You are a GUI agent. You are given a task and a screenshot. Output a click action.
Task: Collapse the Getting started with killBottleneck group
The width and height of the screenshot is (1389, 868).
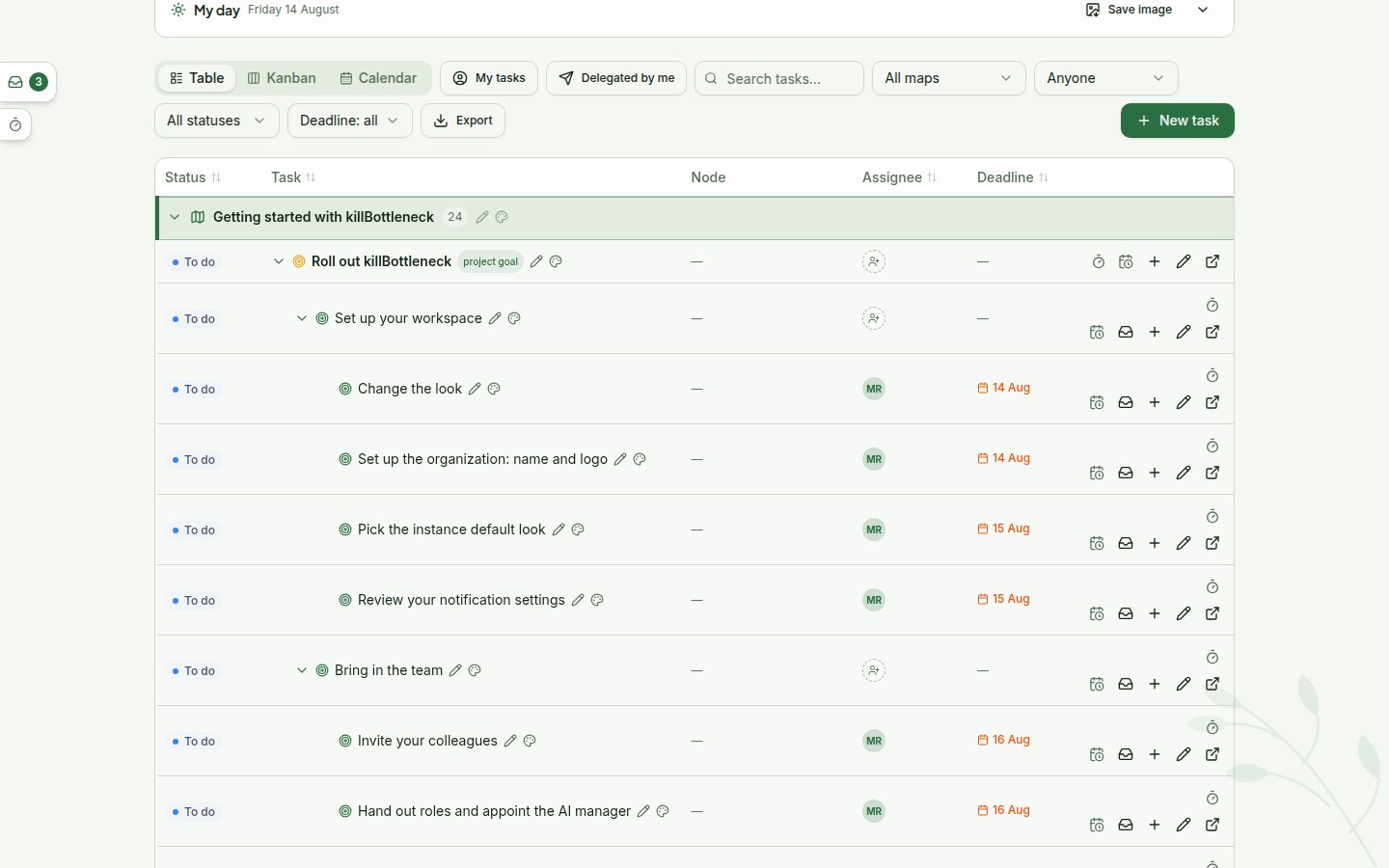[x=175, y=217]
